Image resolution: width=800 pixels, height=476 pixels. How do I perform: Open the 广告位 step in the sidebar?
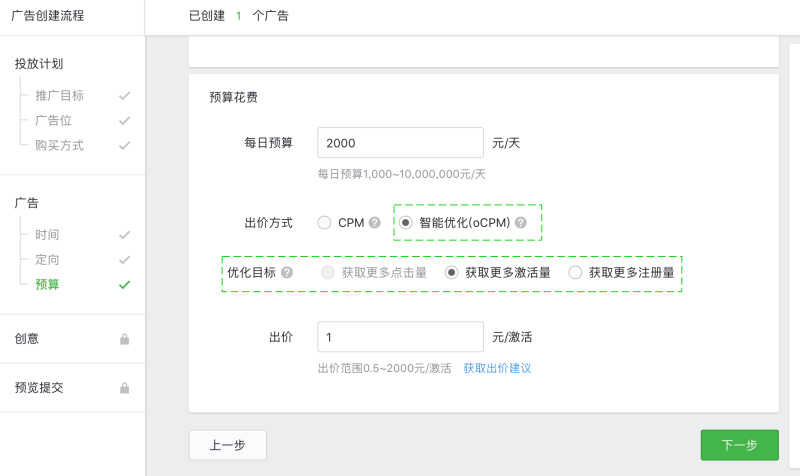pyautogui.click(x=53, y=120)
